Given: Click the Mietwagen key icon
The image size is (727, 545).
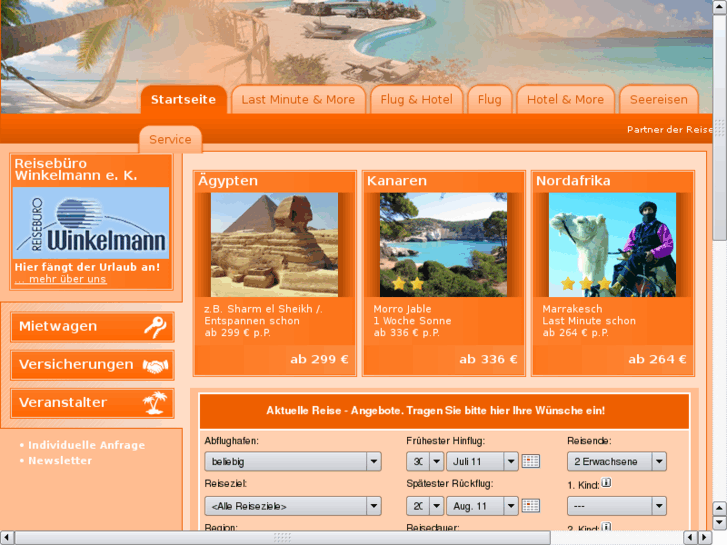Looking at the screenshot, I should click(155, 327).
